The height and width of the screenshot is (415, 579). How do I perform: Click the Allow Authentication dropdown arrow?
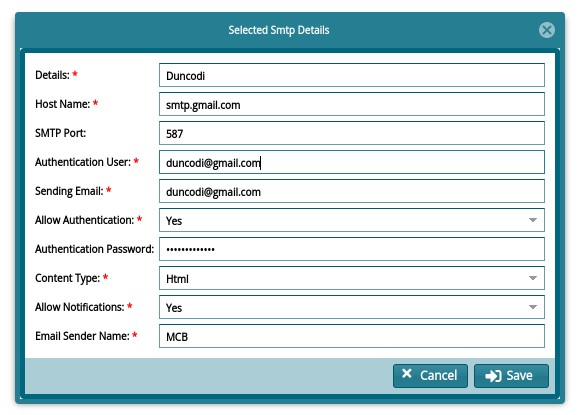(532, 220)
